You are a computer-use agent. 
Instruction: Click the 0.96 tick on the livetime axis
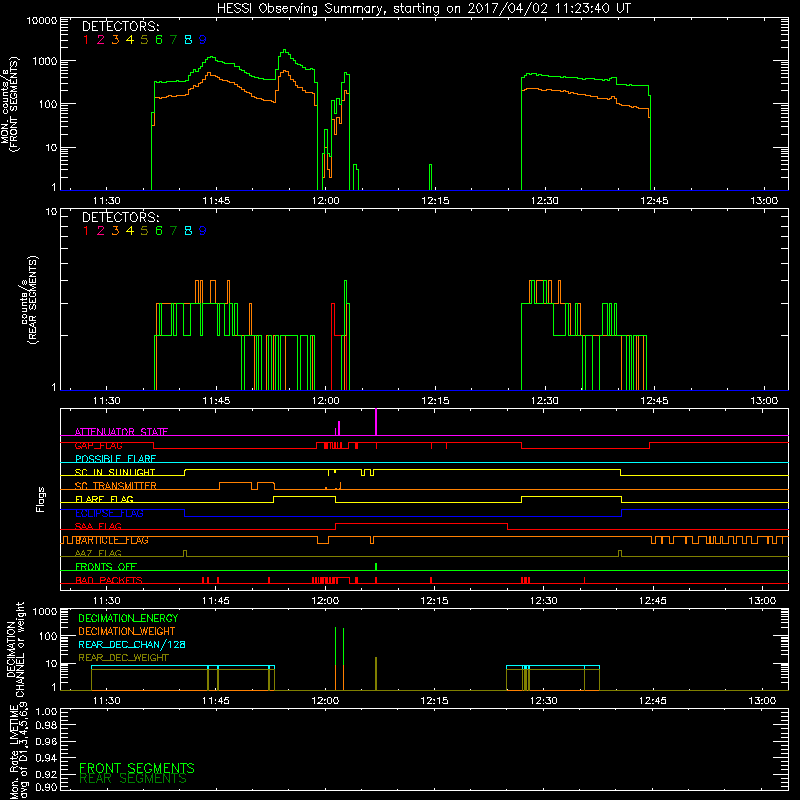(x=46, y=741)
